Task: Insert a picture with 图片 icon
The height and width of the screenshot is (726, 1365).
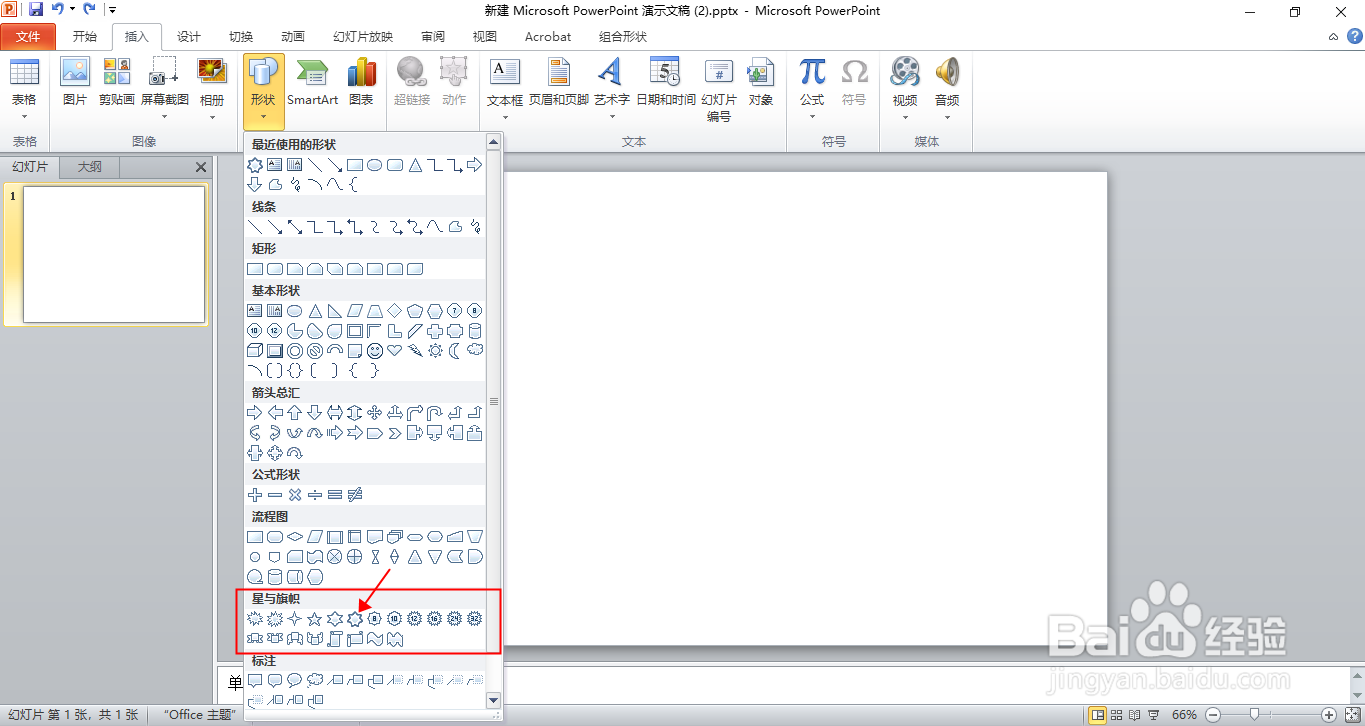Action: tap(75, 81)
